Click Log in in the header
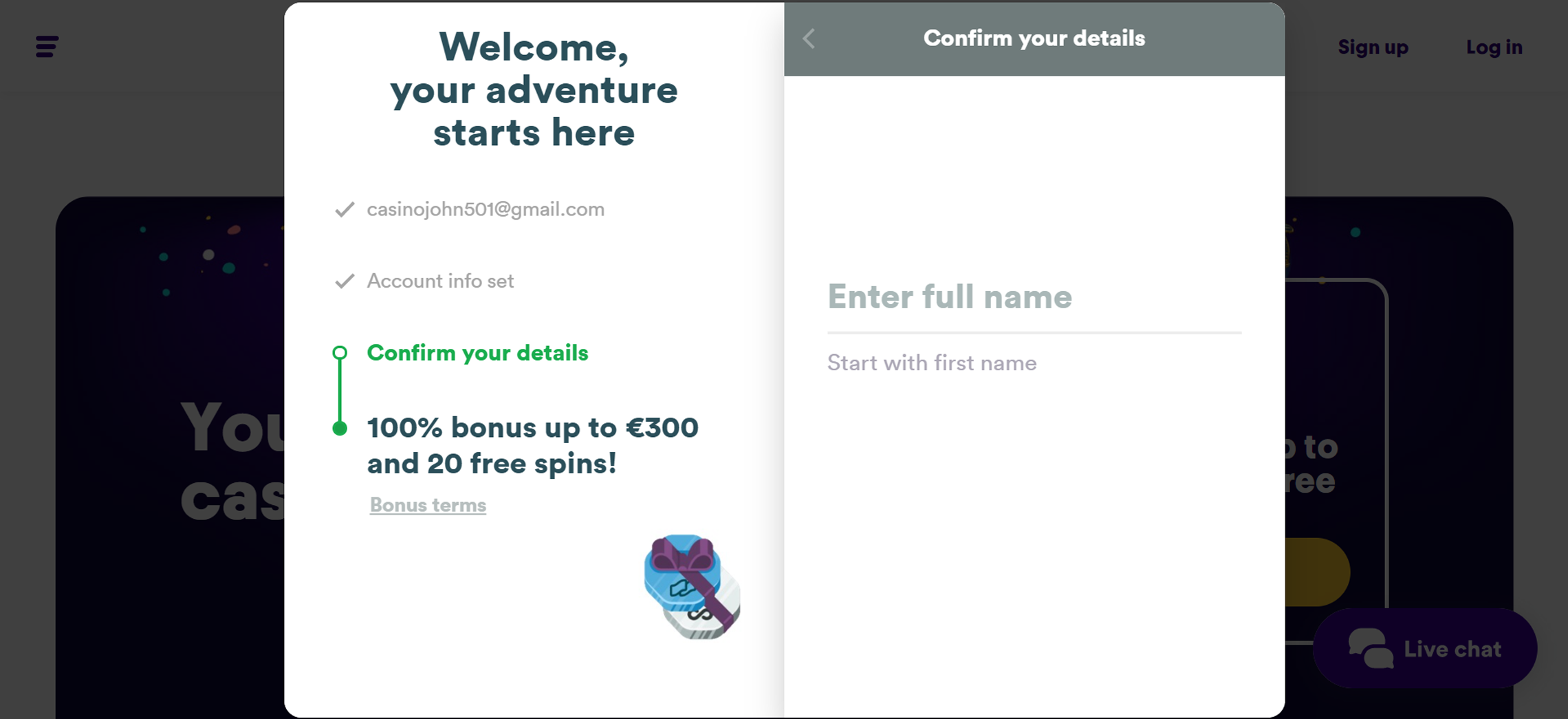1568x719 pixels. 1494,47
